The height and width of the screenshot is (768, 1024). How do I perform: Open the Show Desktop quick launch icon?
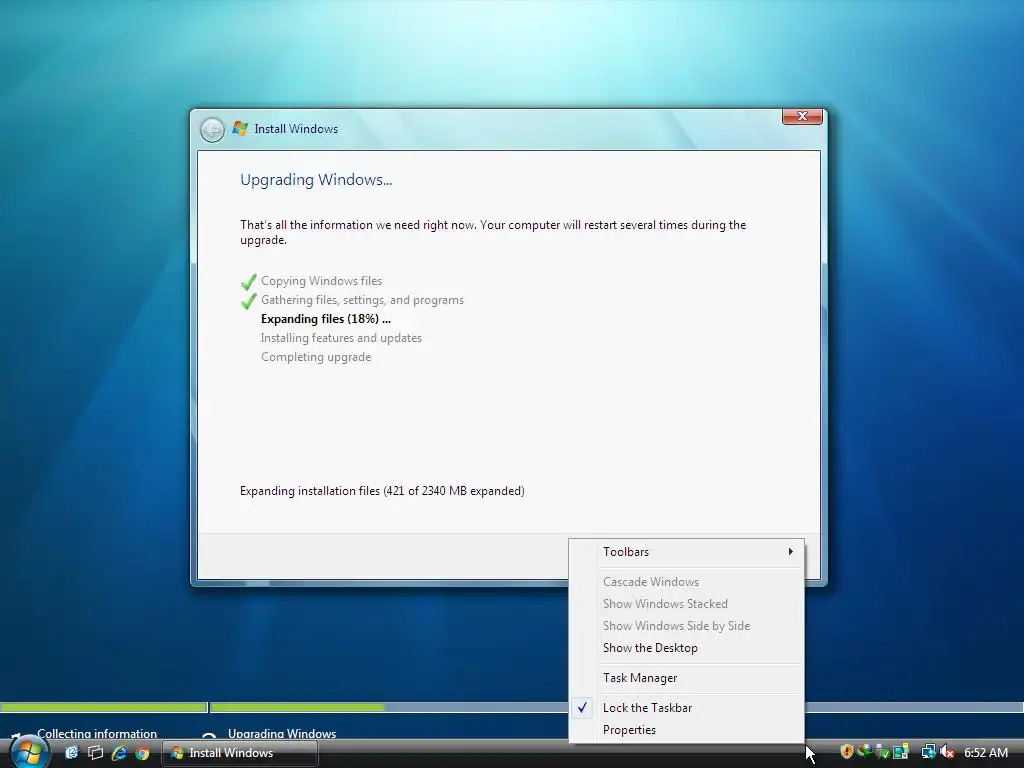click(x=72, y=752)
